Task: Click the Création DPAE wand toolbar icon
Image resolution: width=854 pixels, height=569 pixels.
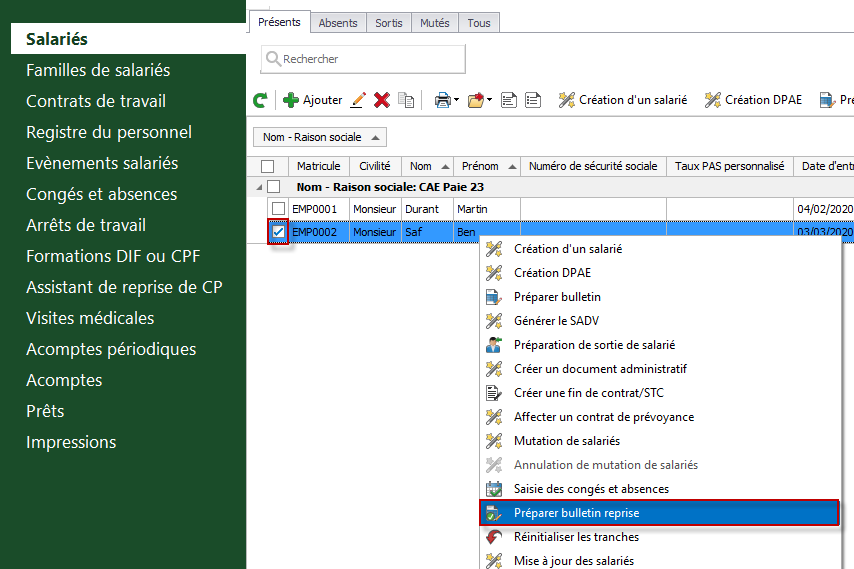Action: pos(712,100)
